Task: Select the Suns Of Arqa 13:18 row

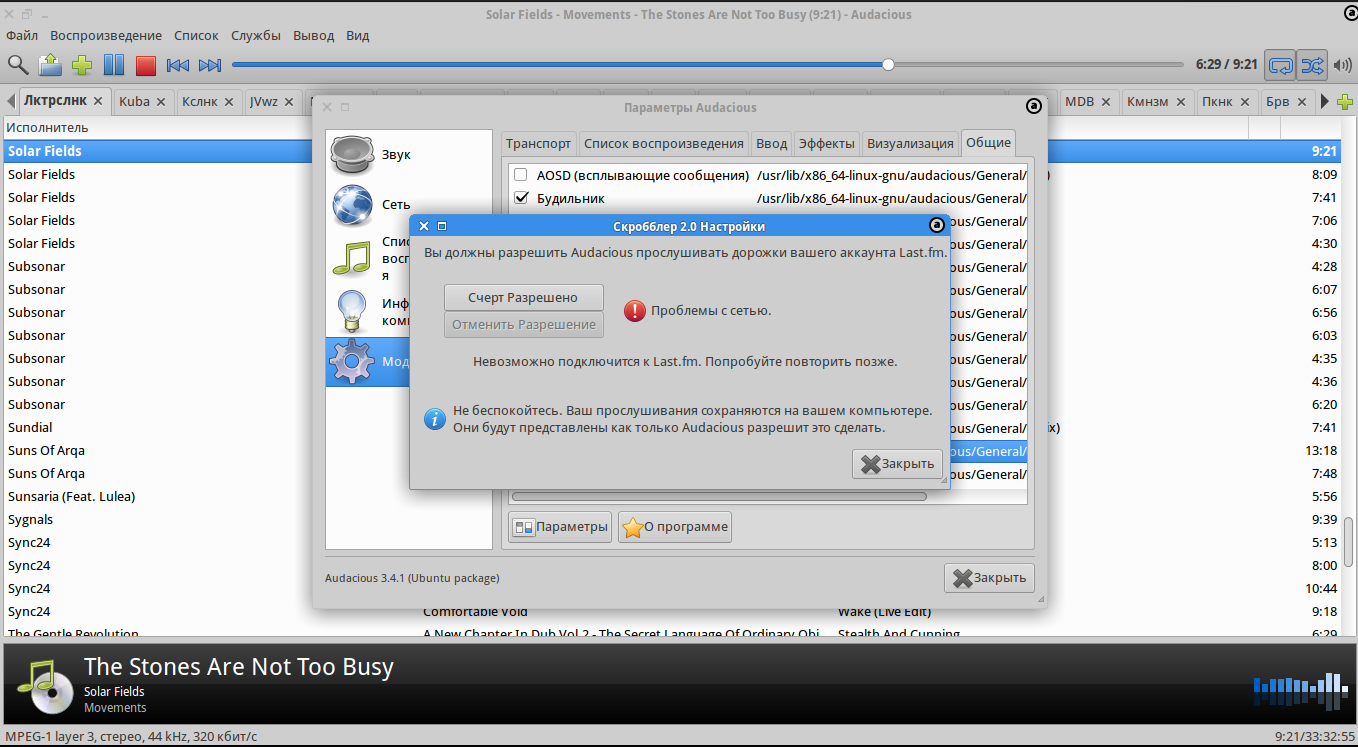Action: 672,450
